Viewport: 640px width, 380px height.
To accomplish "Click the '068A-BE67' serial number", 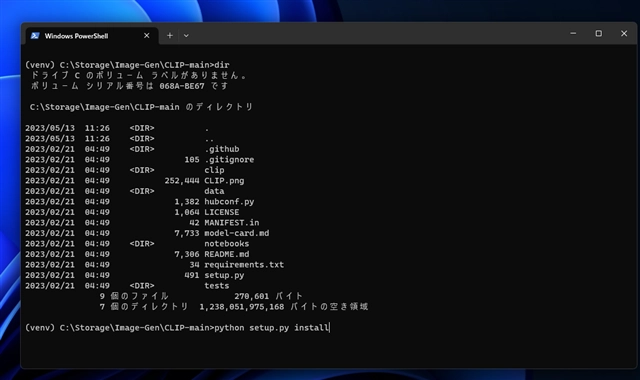I will 182,86.
